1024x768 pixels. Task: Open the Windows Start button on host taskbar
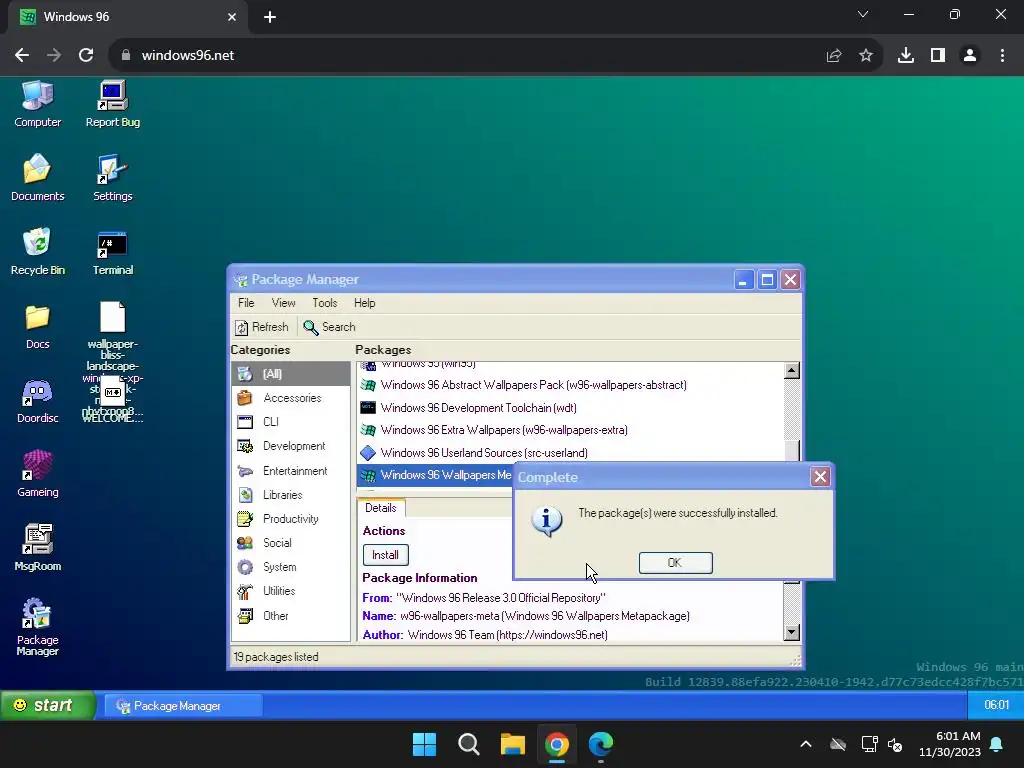point(424,744)
